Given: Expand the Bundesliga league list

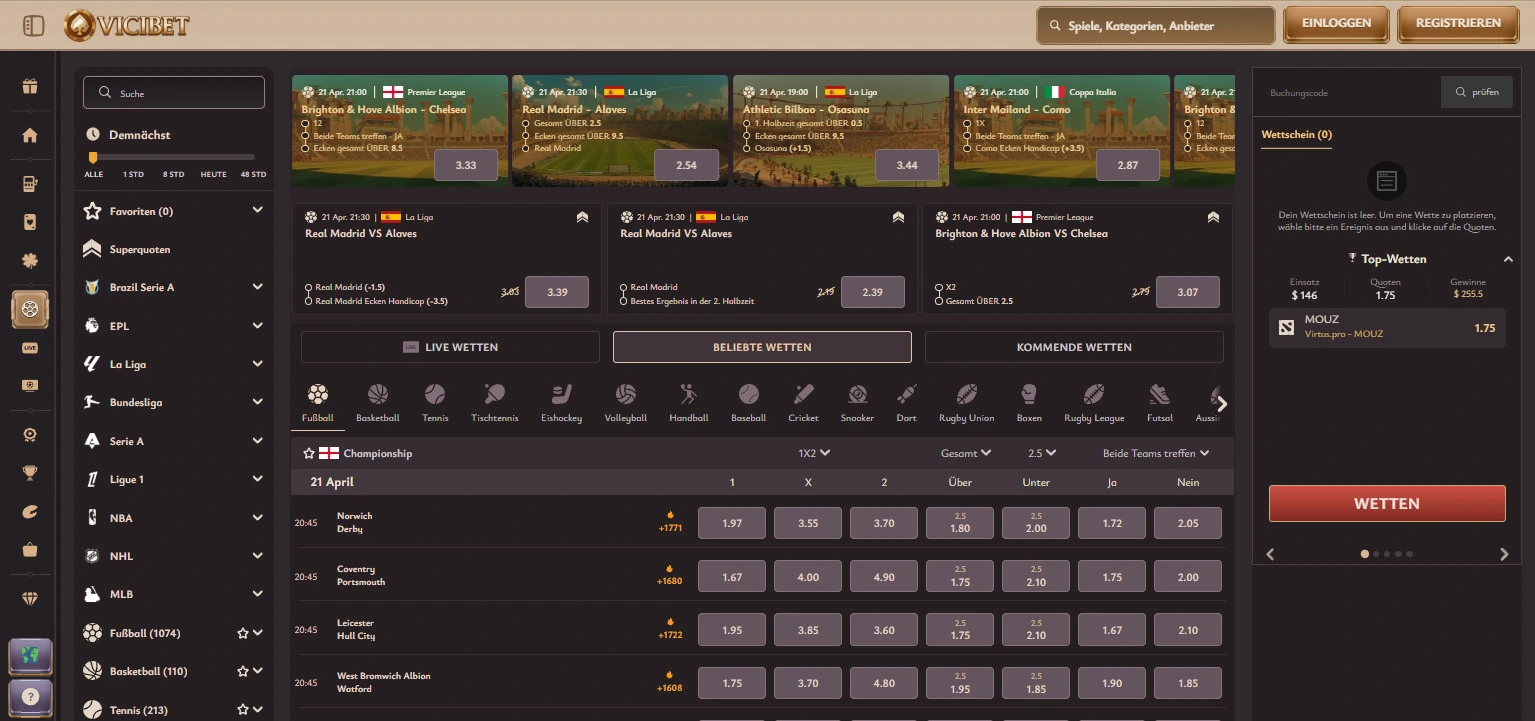Looking at the screenshot, I should pyautogui.click(x=257, y=402).
